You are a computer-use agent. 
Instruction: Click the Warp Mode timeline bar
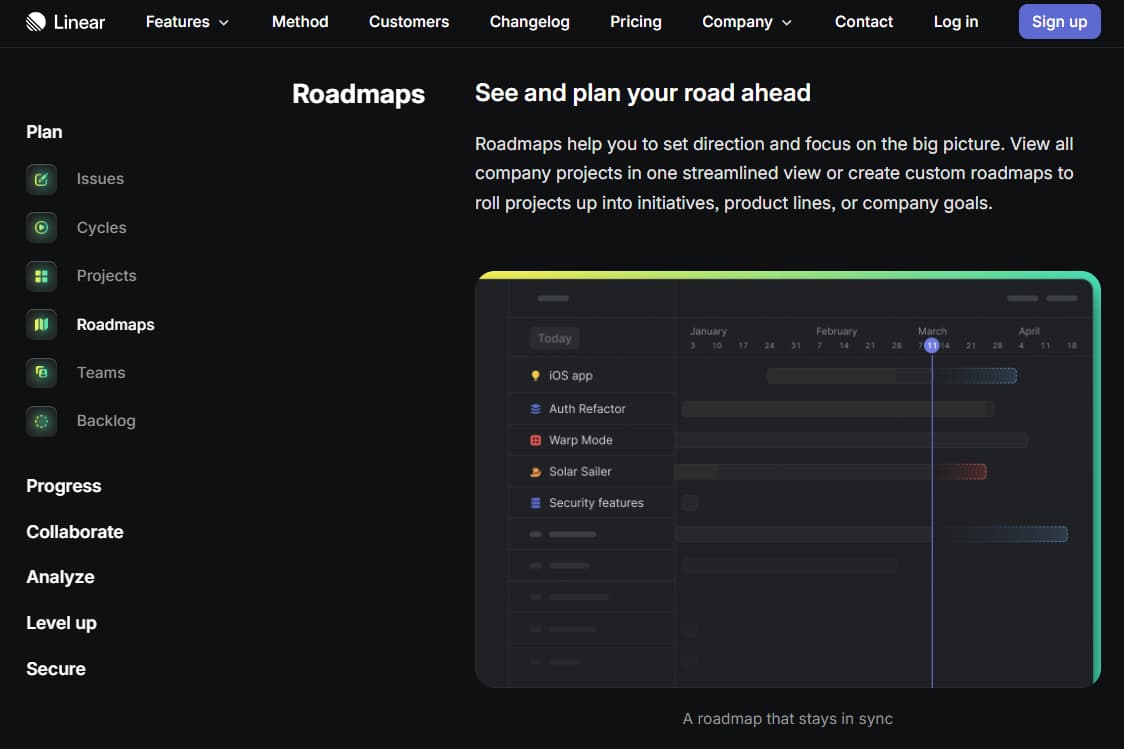pos(852,440)
